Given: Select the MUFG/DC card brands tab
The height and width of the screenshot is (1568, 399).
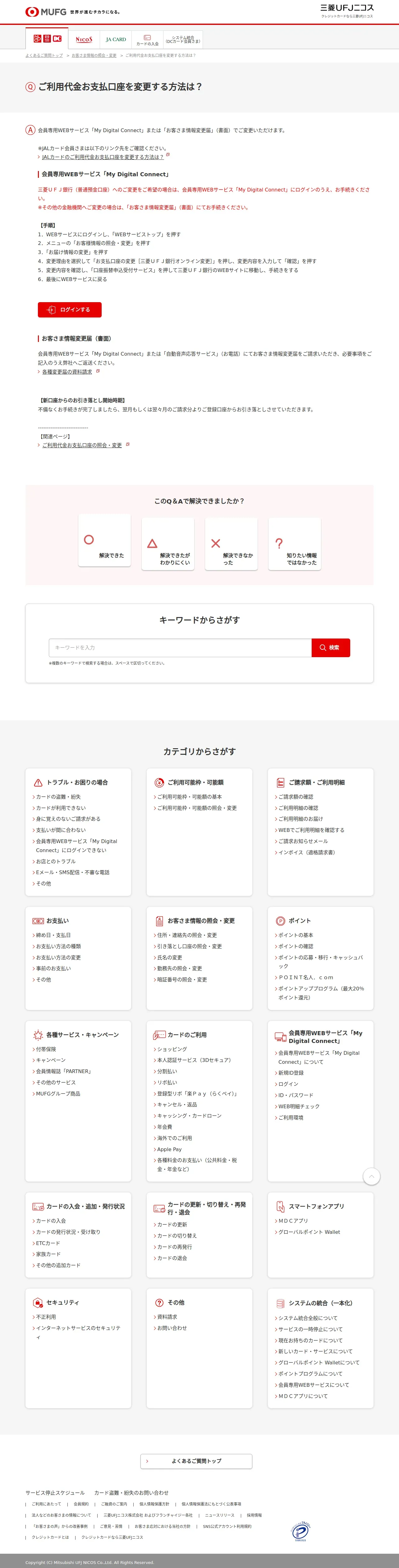Looking at the screenshot, I should coord(48,38).
